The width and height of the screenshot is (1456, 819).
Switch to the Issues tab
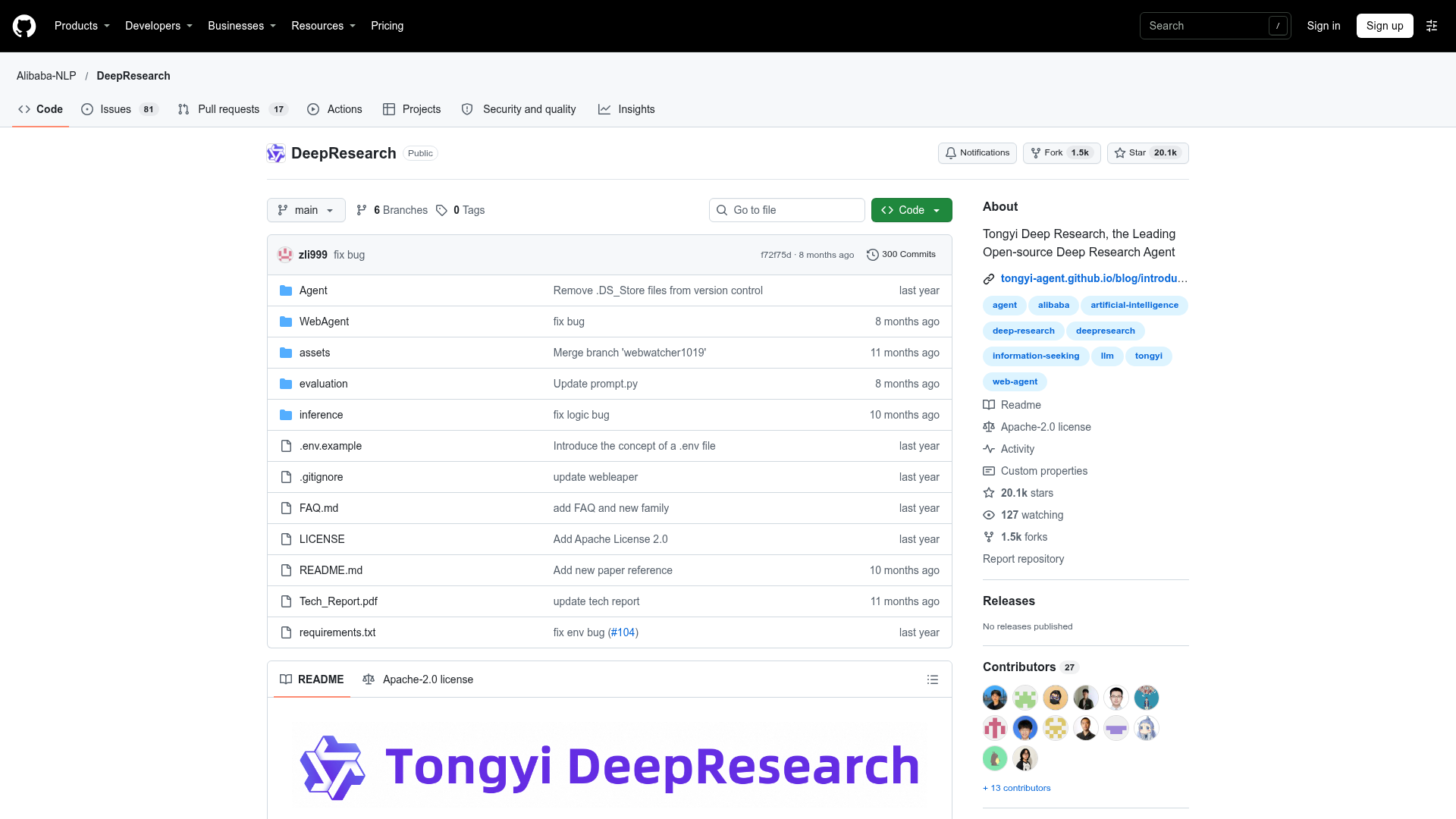pos(119,109)
